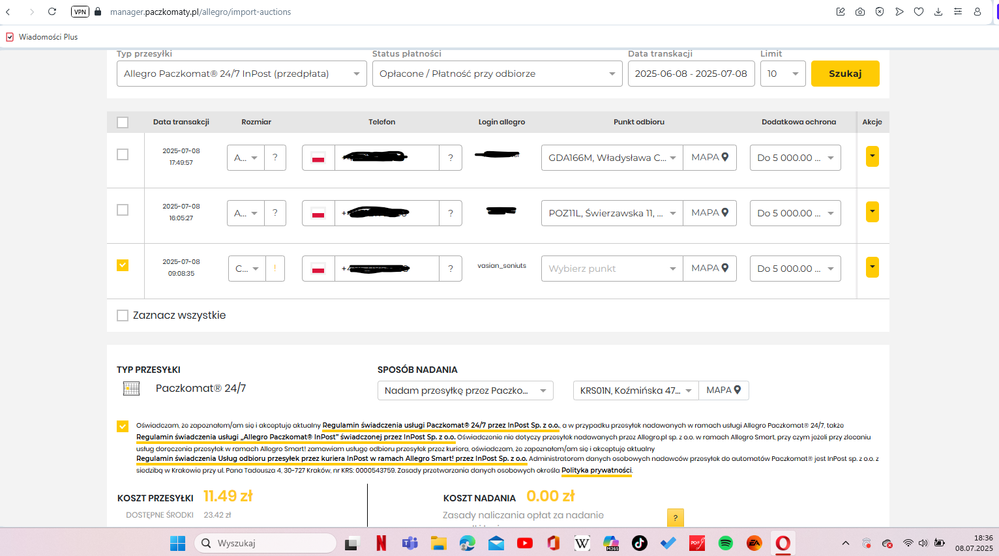Reload the page
This screenshot has height=556, width=999.
[52, 11]
